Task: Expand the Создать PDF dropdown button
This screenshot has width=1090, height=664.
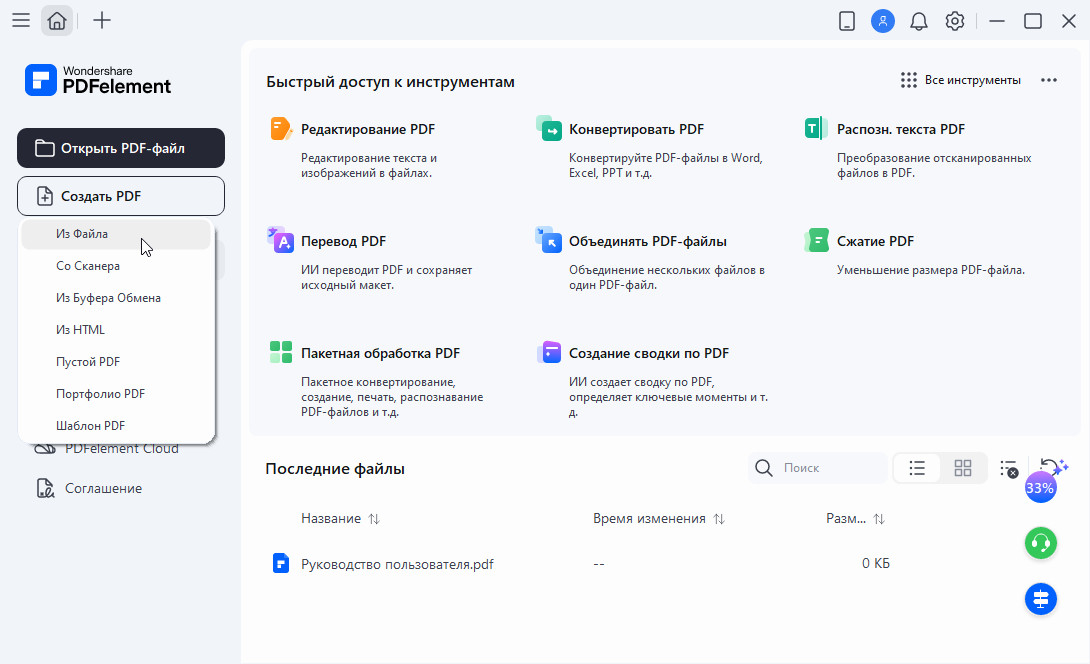Action: pyautogui.click(x=121, y=196)
